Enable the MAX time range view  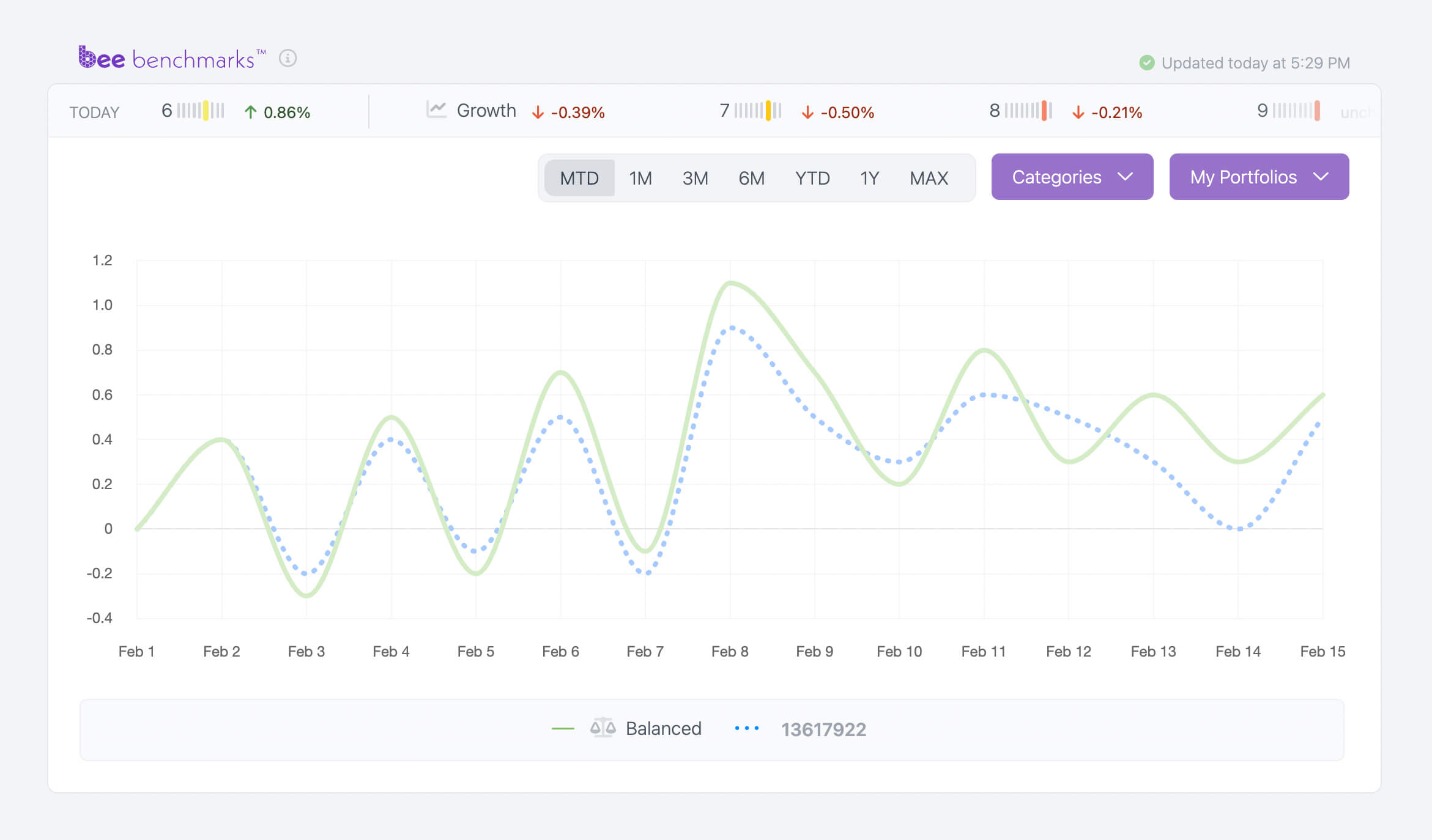point(927,177)
